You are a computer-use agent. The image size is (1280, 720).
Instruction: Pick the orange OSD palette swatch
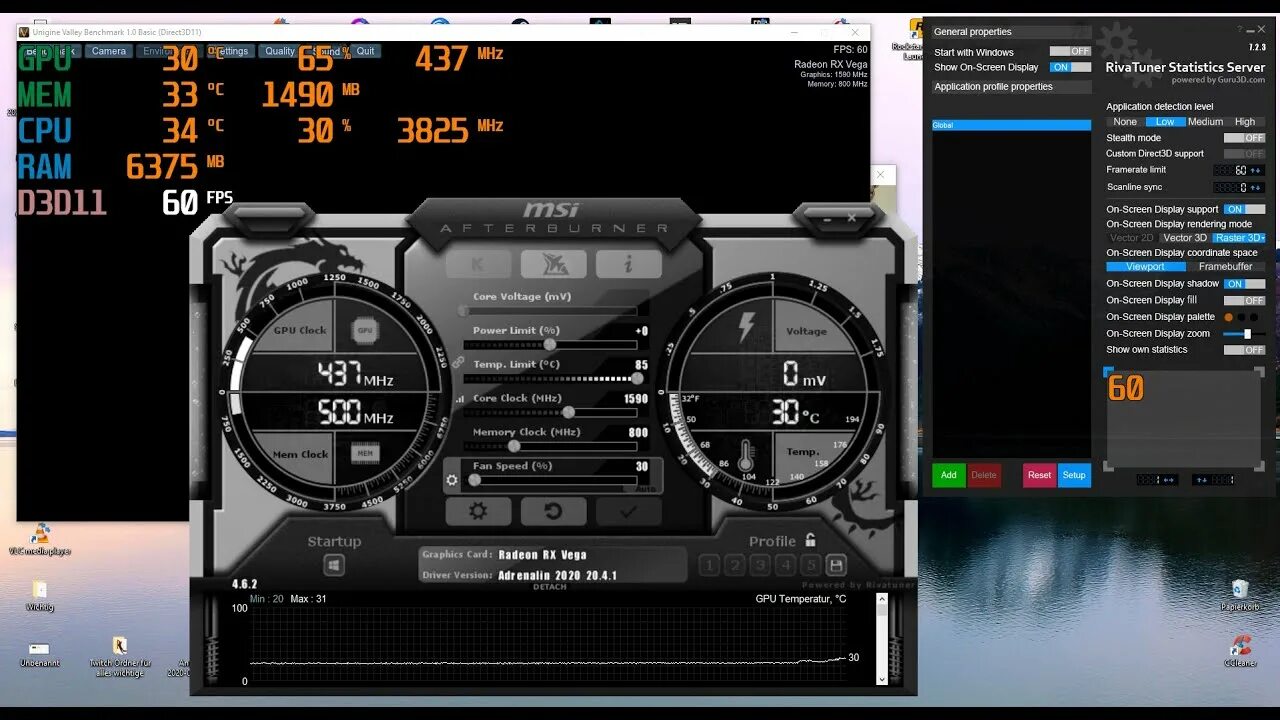click(1229, 317)
